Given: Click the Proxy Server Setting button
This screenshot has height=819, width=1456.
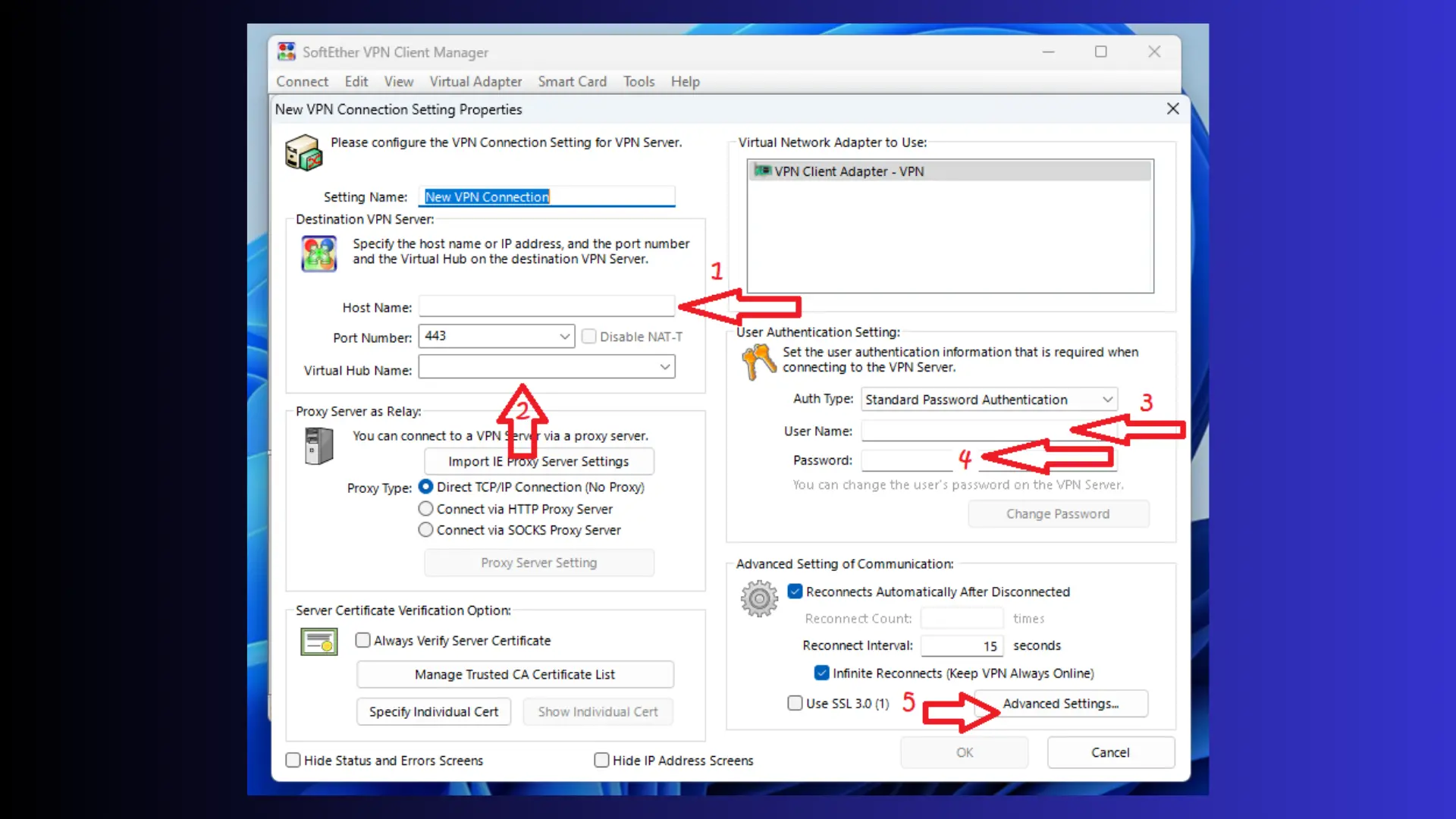Looking at the screenshot, I should coord(539,563).
